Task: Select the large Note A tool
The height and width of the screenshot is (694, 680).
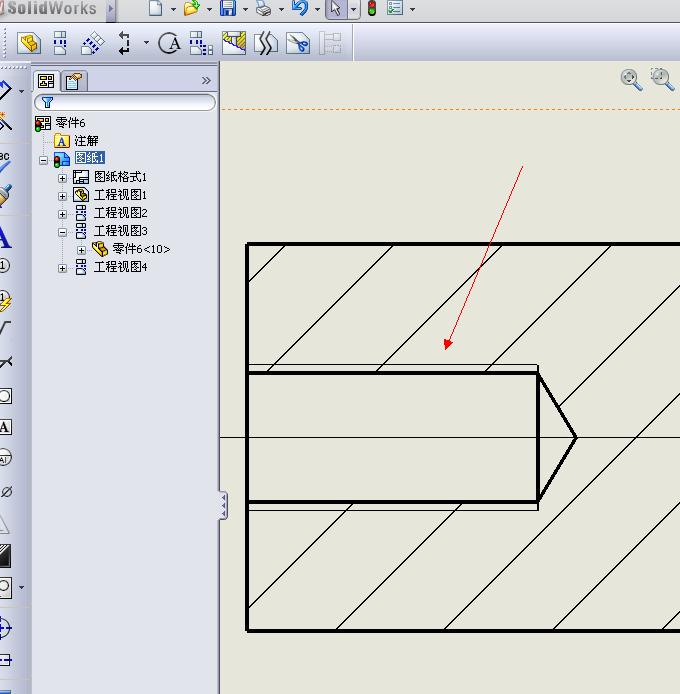Action: click(5, 236)
